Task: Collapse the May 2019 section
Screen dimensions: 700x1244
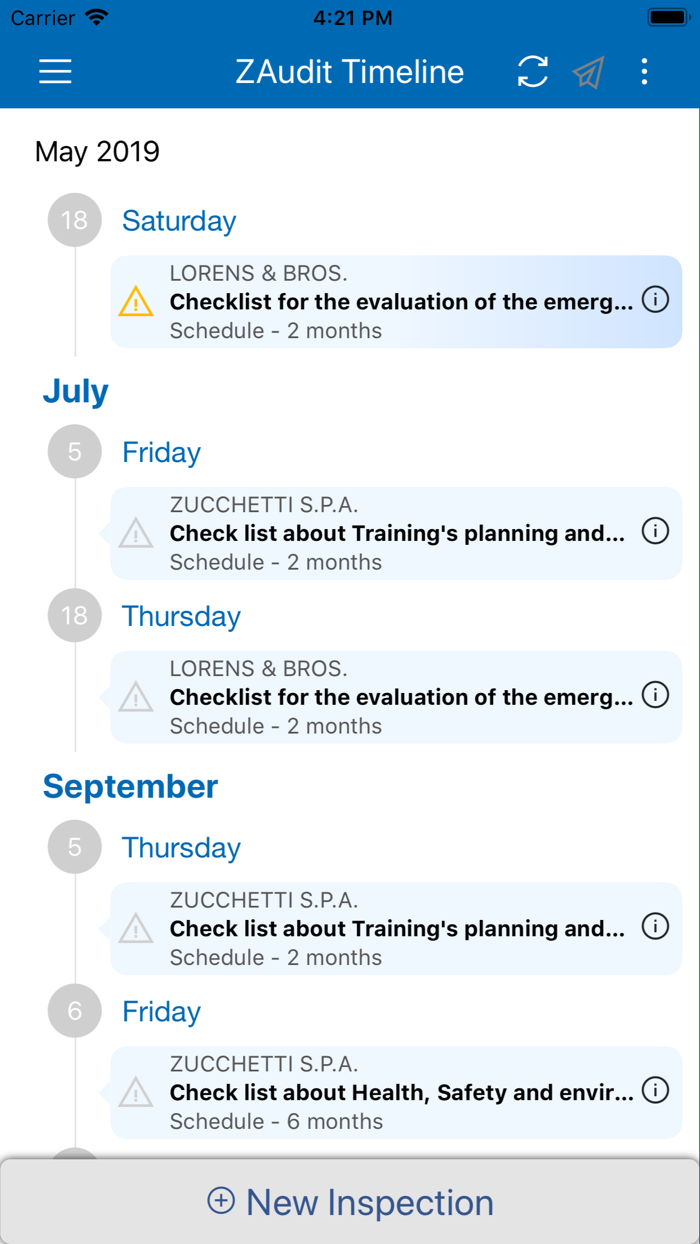Action: coord(97,151)
